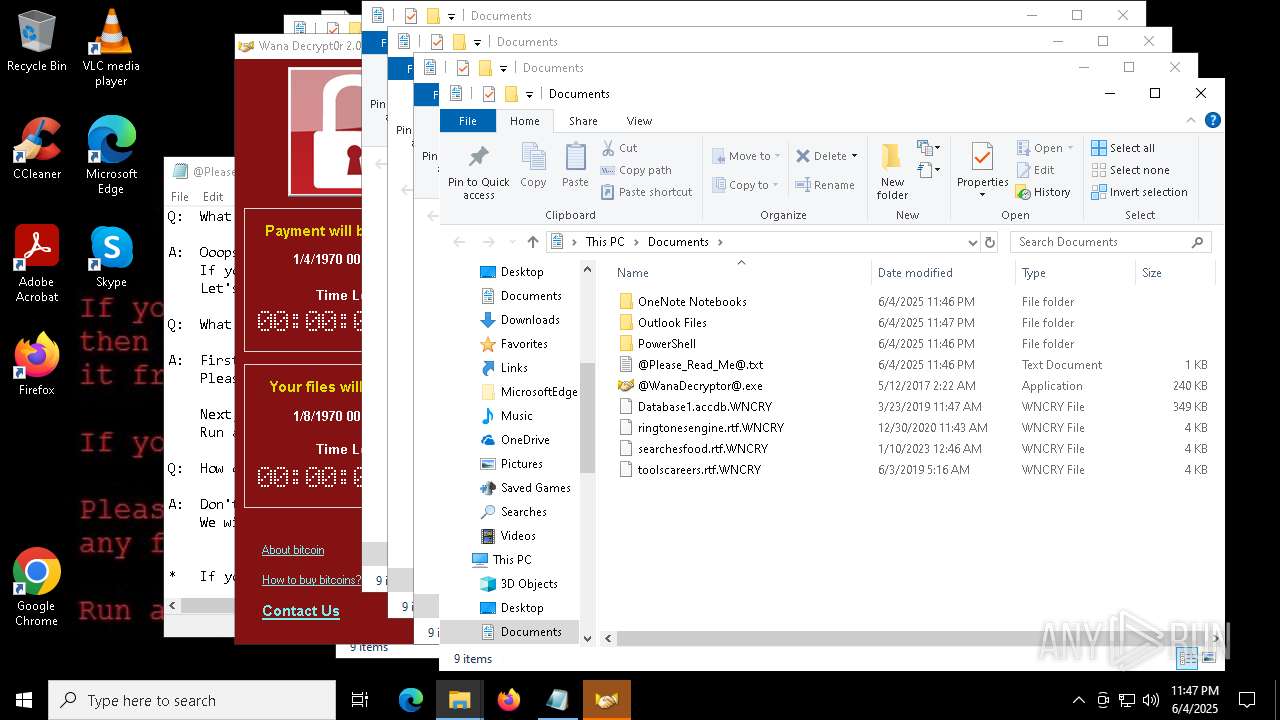Viewport: 1280px width, 720px height.
Task: Switch to the Home tab
Action: click(525, 121)
